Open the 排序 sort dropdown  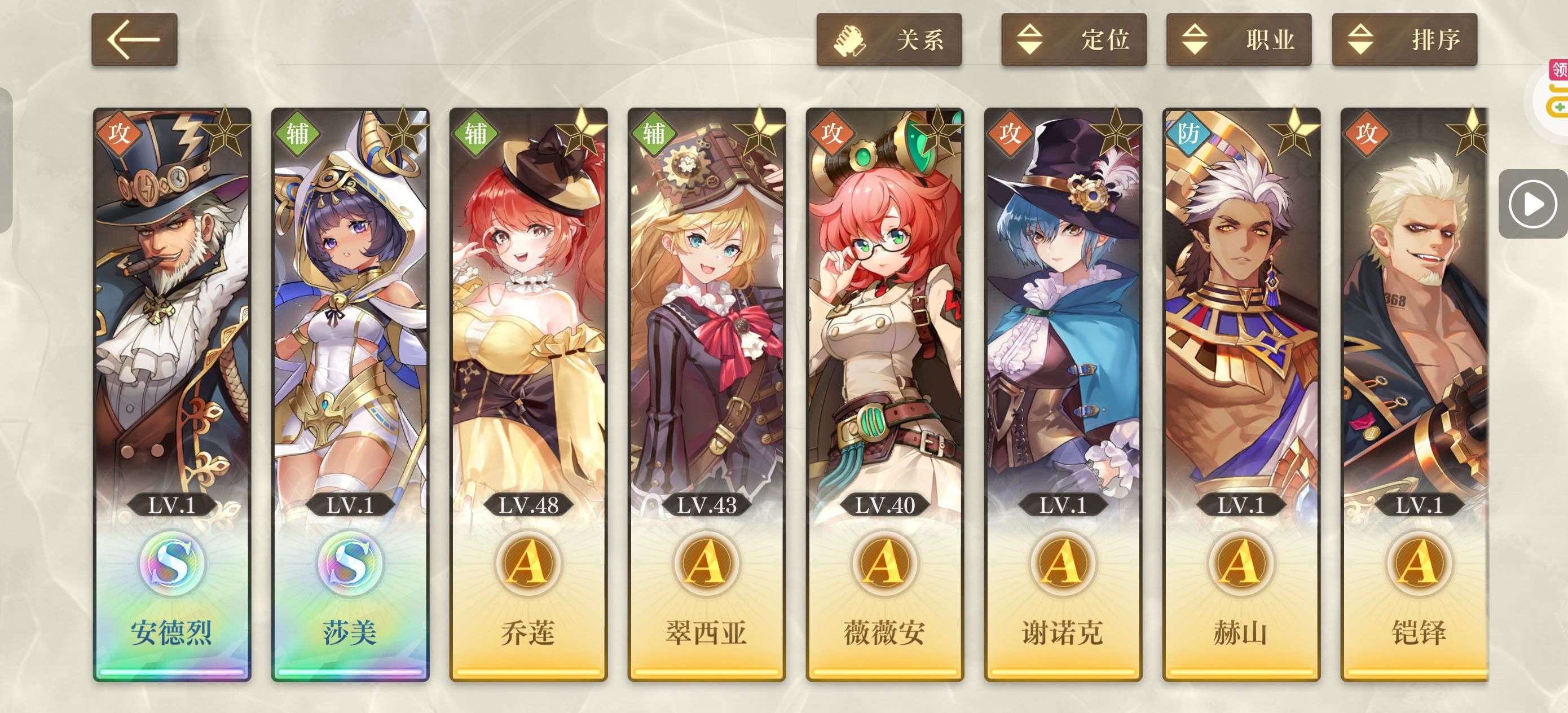click(x=1404, y=39)
